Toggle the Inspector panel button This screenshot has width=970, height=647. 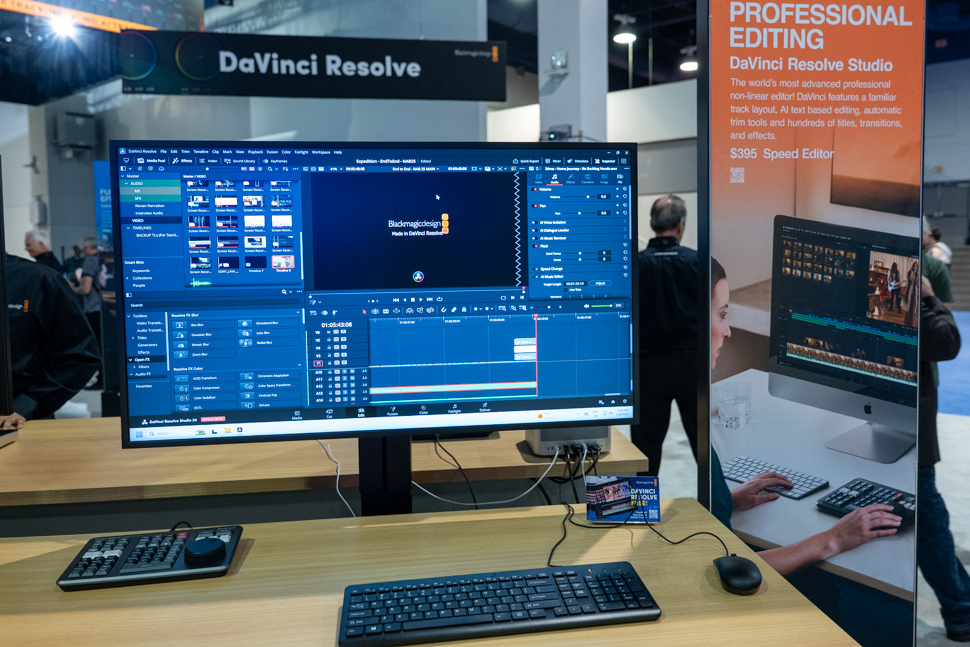[x=605, y=161]
